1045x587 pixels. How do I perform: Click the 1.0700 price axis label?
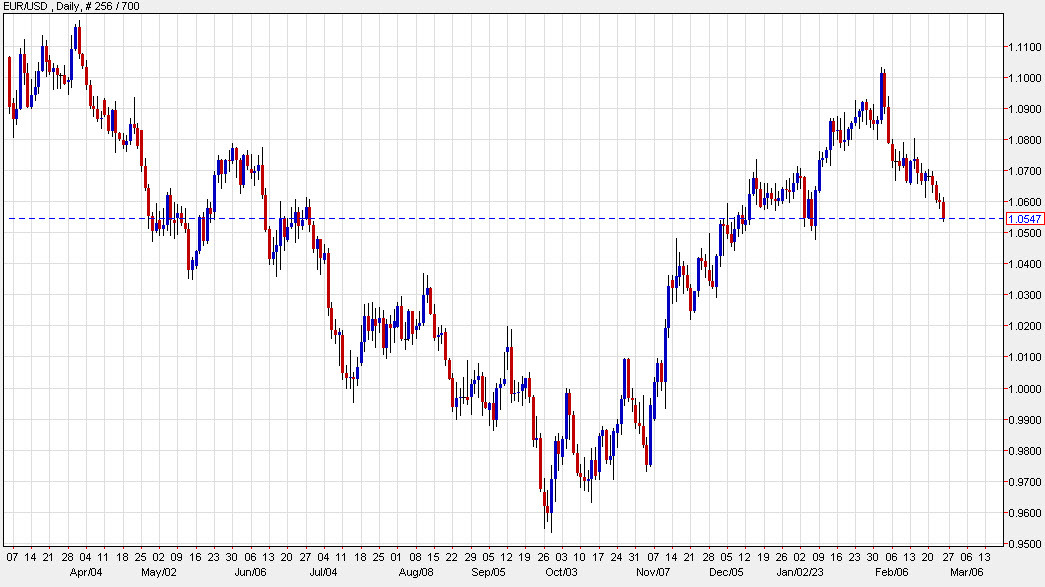[1025, 171]
